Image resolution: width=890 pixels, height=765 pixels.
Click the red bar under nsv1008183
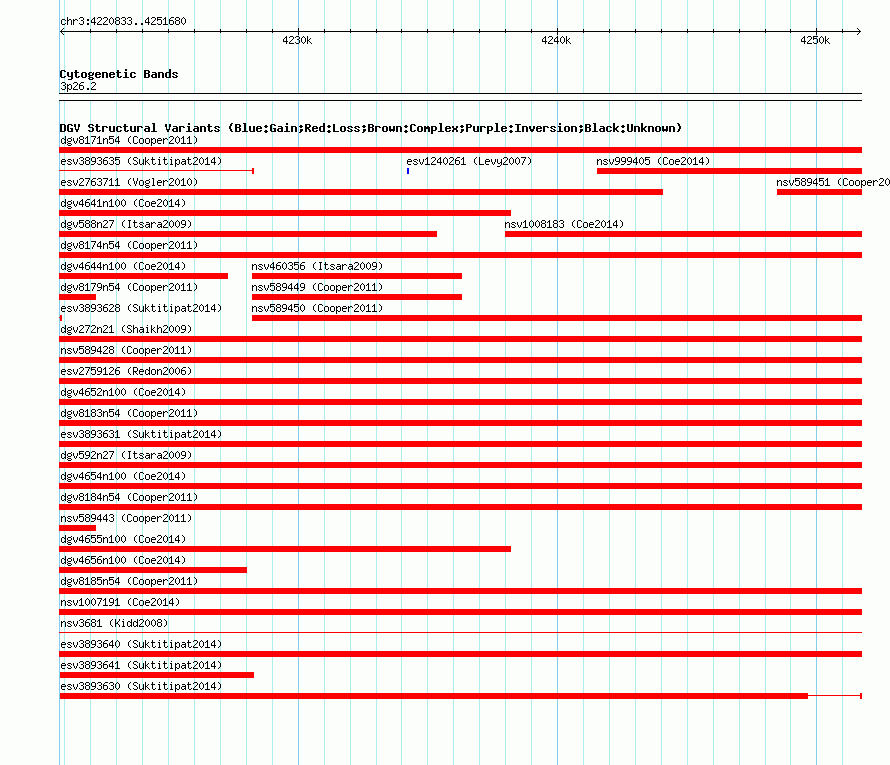tap(683, 234)
